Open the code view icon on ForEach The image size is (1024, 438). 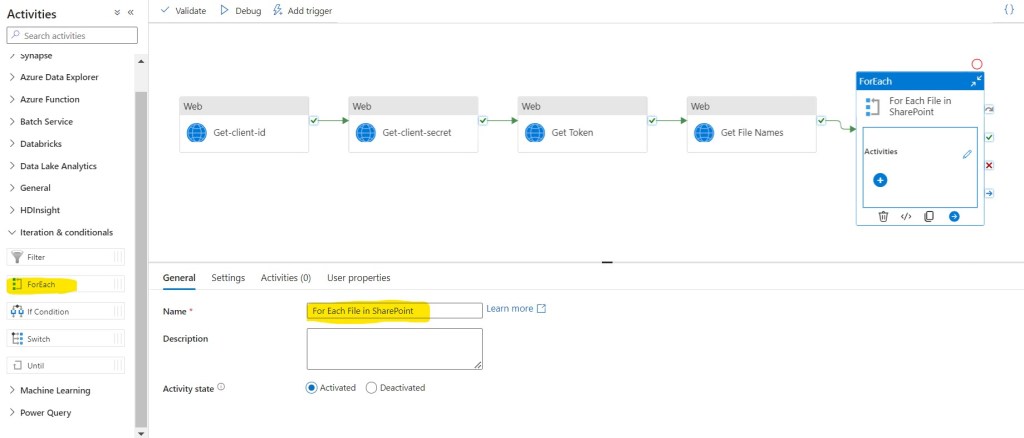(x=906, y=216)
